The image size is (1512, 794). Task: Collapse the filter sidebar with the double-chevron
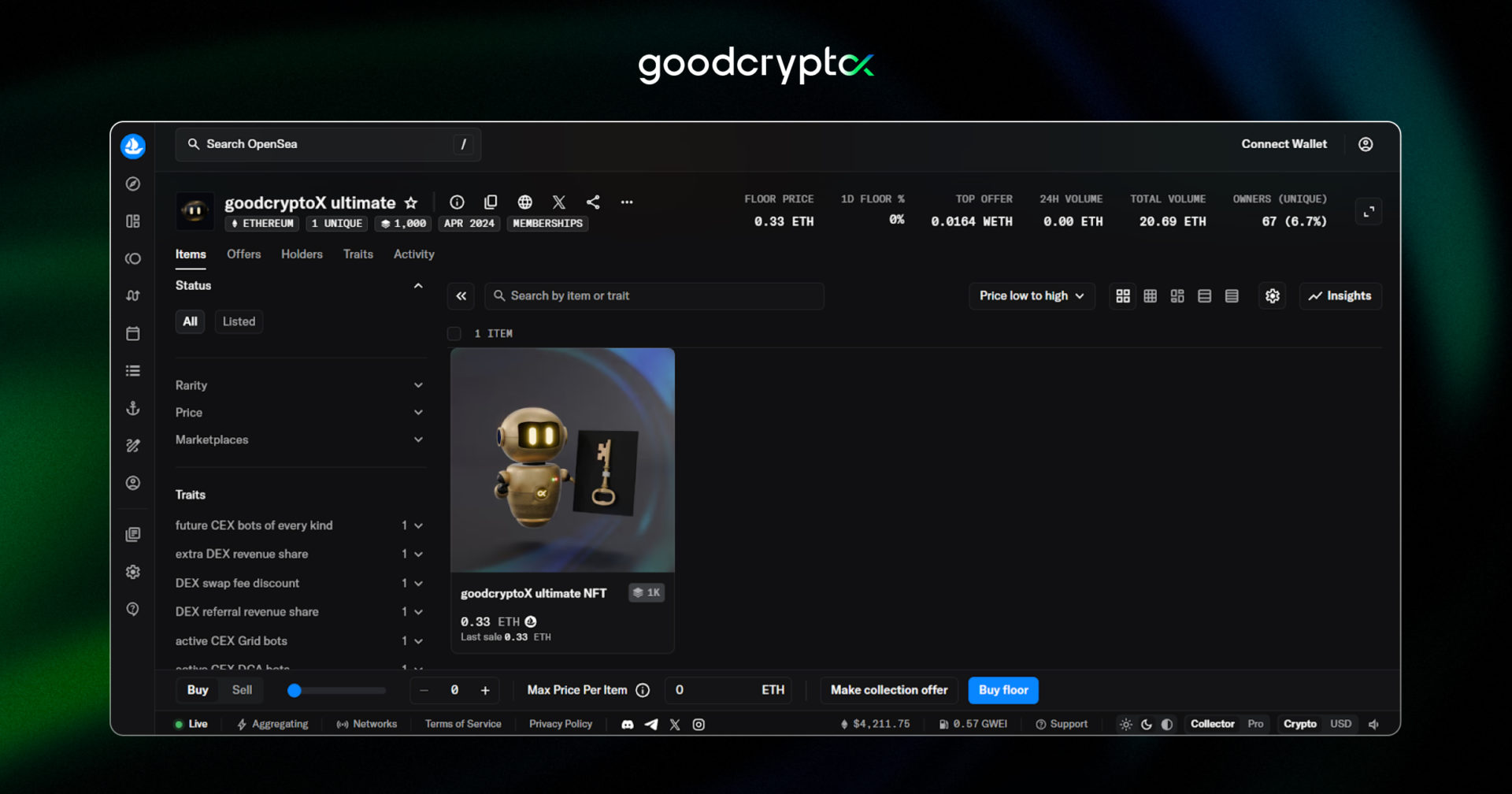pyautogui.click(x=461, y=296)
